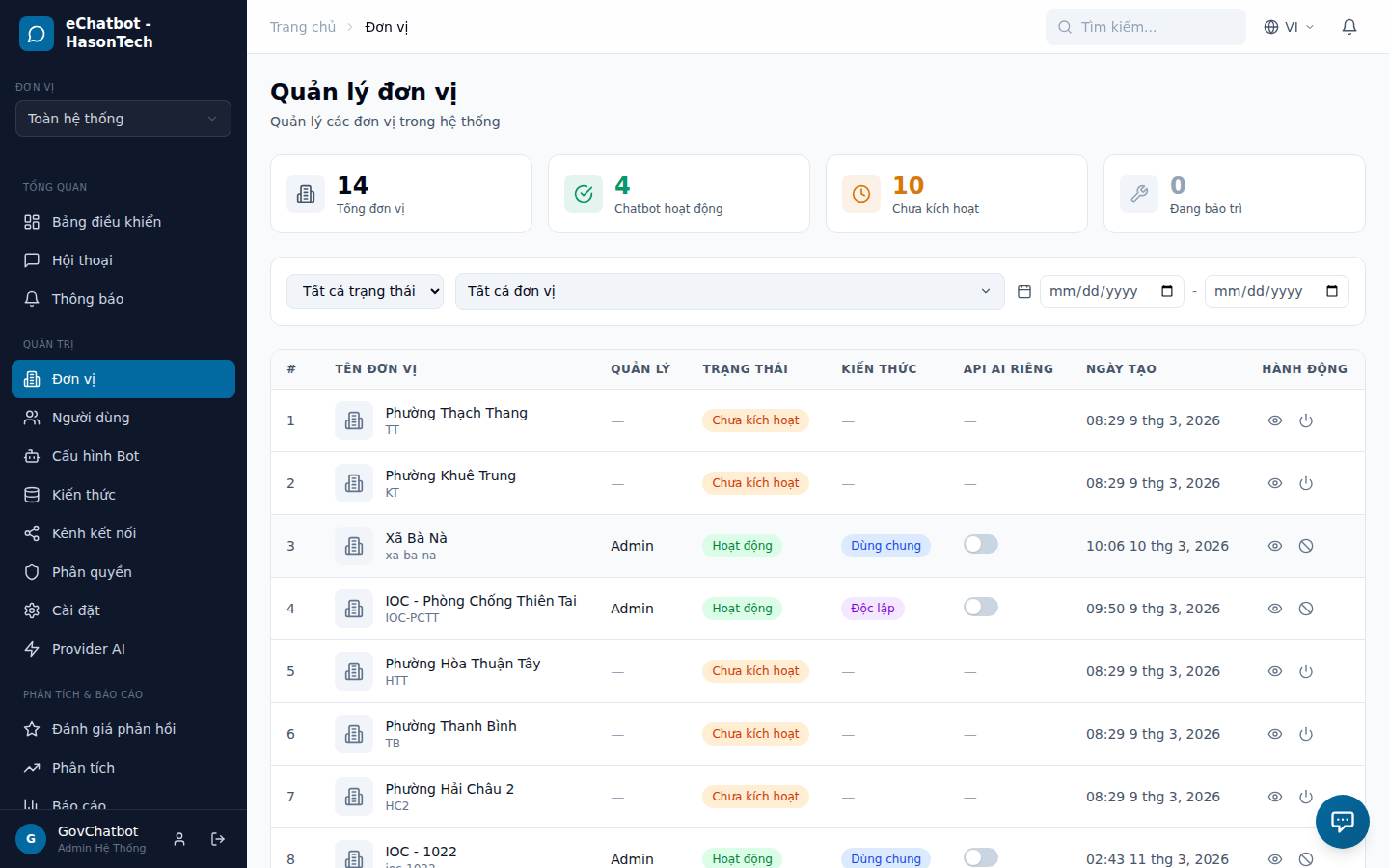The height and width of the screenshot is (868, 1389).
Task: Click the start date mm/dd/yyyy field
Action: tap(1100, 291)
